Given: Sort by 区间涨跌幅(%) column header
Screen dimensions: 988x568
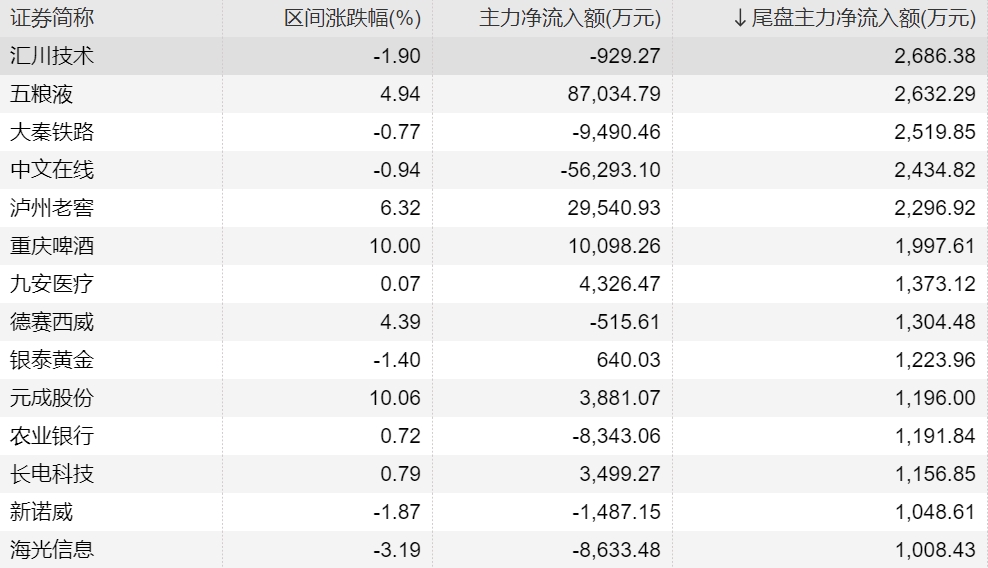Looking at the screenshot, I should (352, 18).
